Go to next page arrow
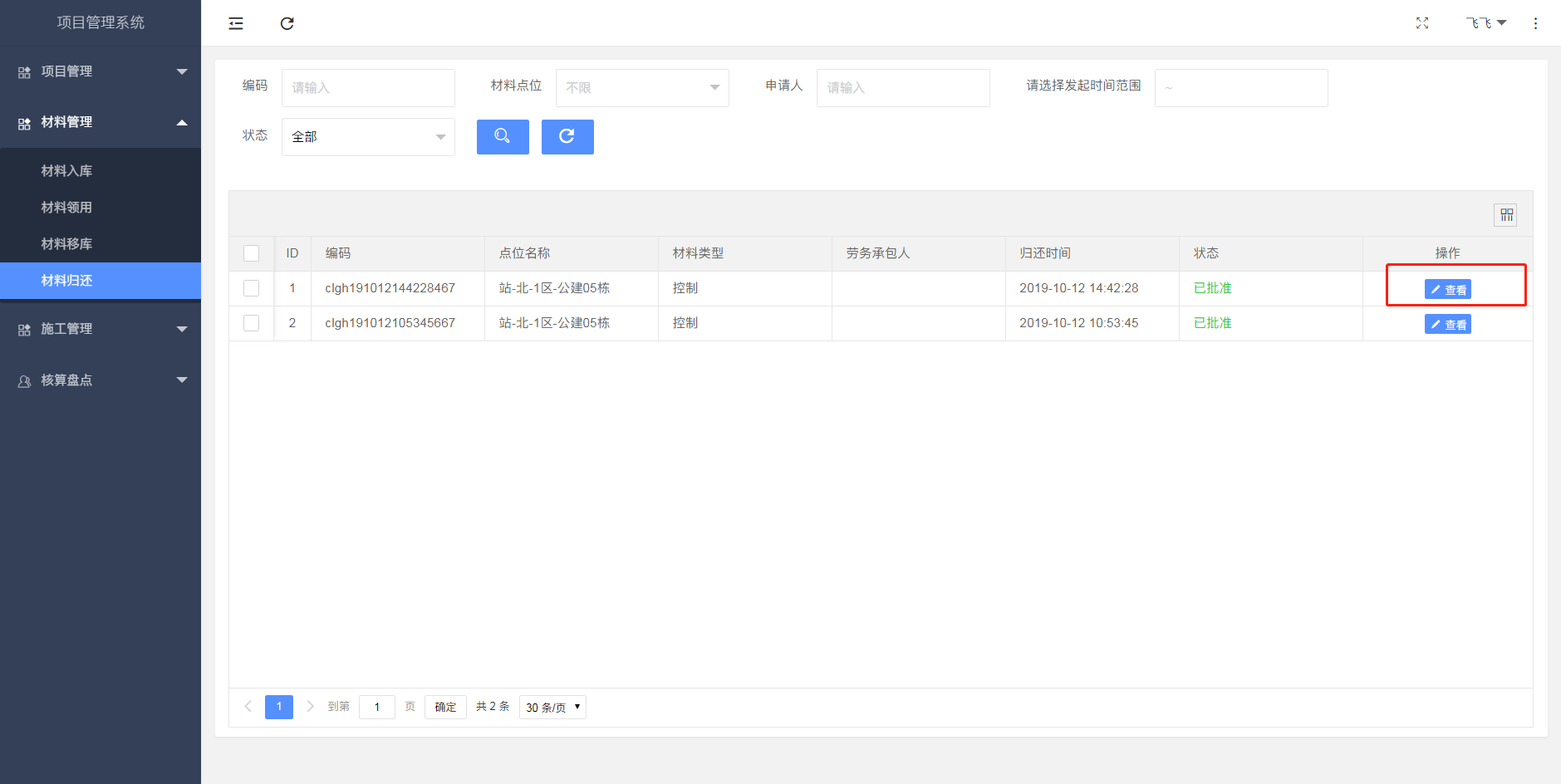Screen dimensions: 1561x784 click(x=310, y=707)
